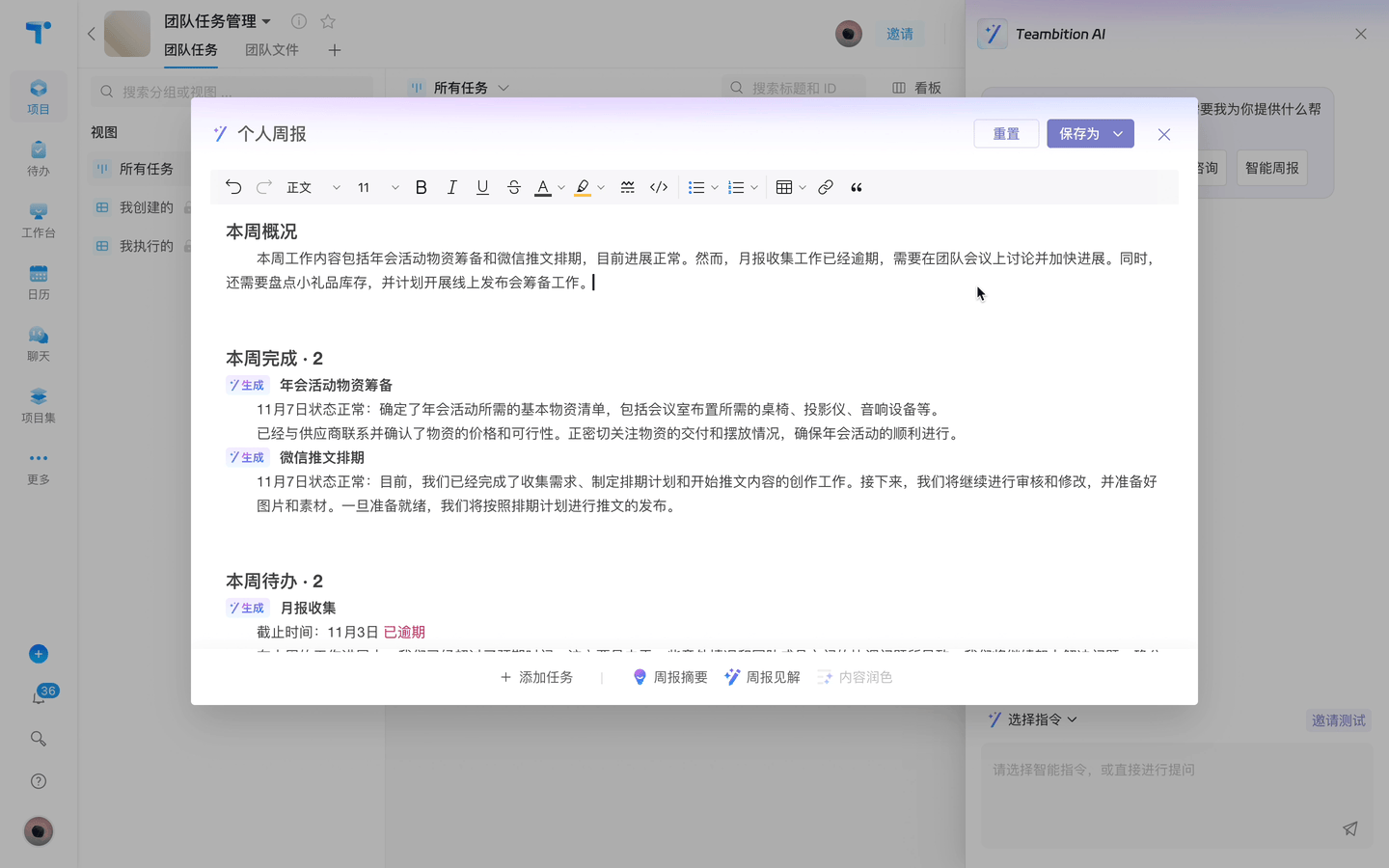Undo the last edit in the report
Screen dimensions: 1389x868
click(x=232, y=187)
